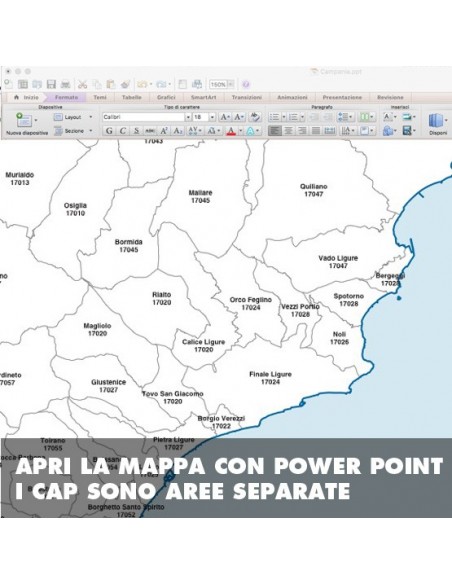Switch to the Revisione tab
Viewport: 452px width, 584px height.
point(390,98)
